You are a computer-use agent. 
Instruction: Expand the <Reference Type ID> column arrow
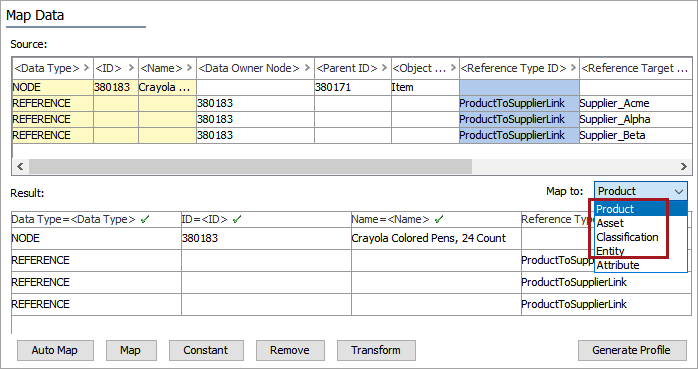pyautogui.click(x=573, y=68)
